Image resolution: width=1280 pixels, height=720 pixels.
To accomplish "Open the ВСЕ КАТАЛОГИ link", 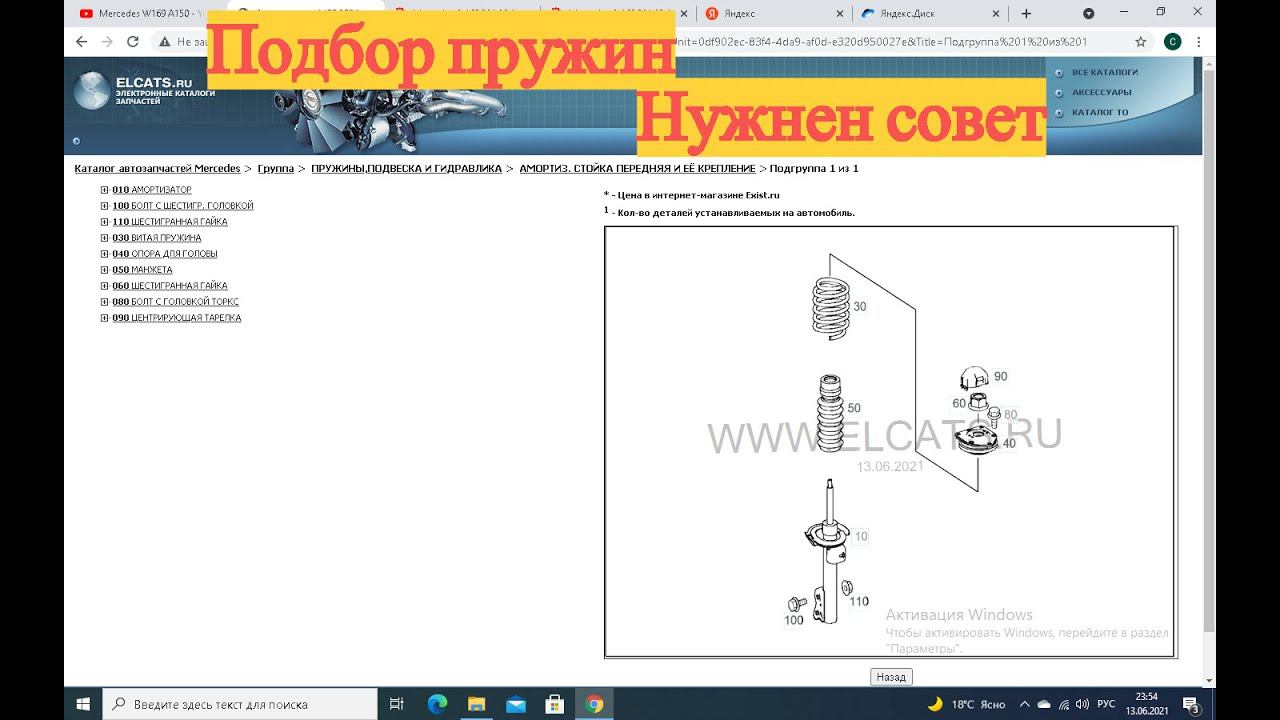I will (x=1104, y=72).
